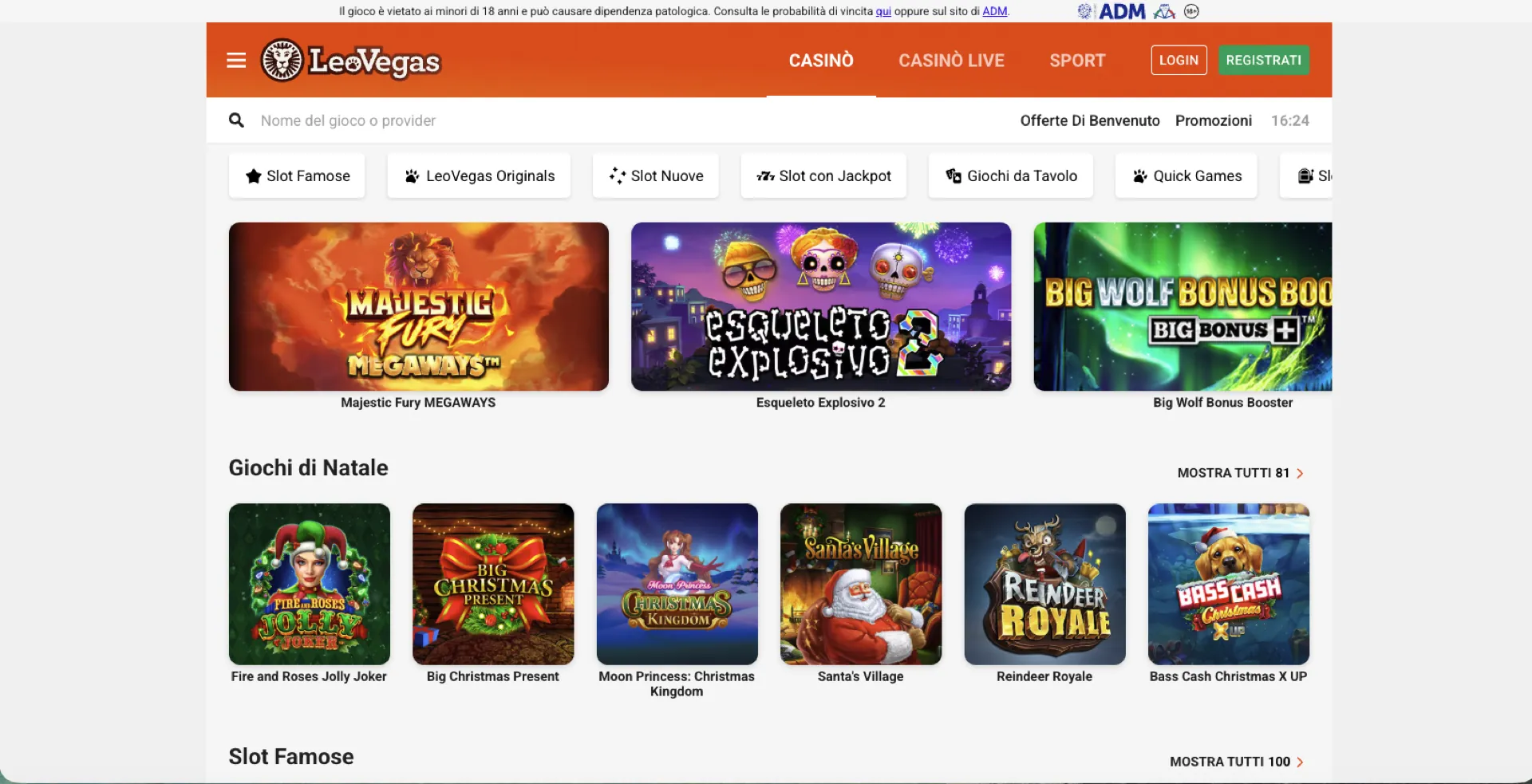
Task: Open the Reindeer Royale game thumbnail
Action: coord(1044,584)
